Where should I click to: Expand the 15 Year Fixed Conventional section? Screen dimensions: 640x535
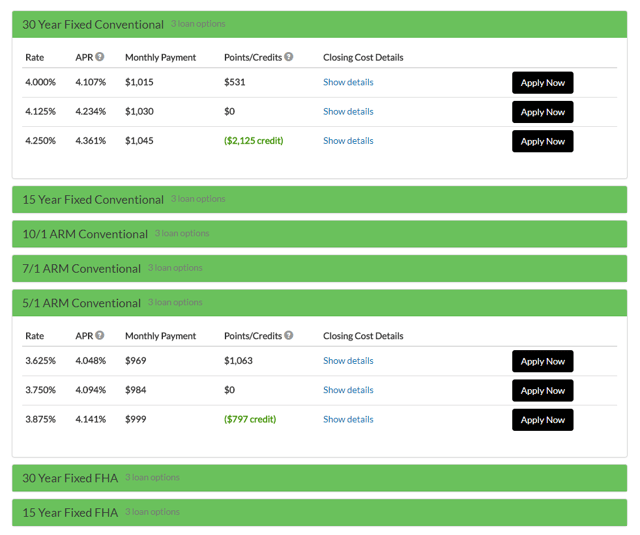320,200
